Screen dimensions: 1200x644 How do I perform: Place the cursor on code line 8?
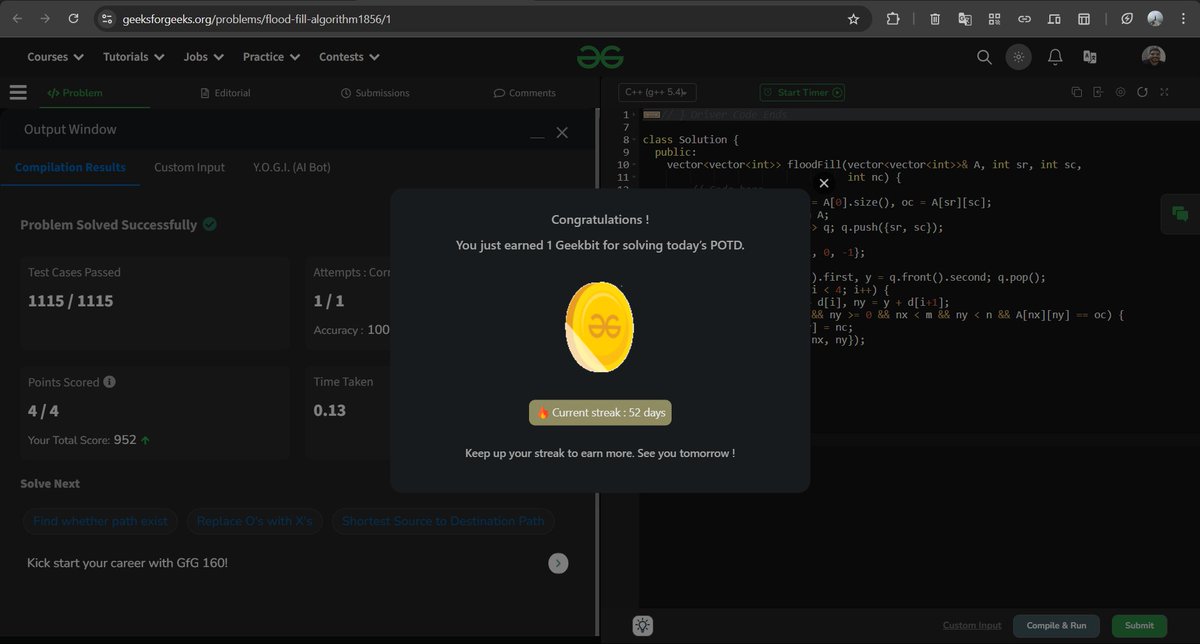click(690, 140)
